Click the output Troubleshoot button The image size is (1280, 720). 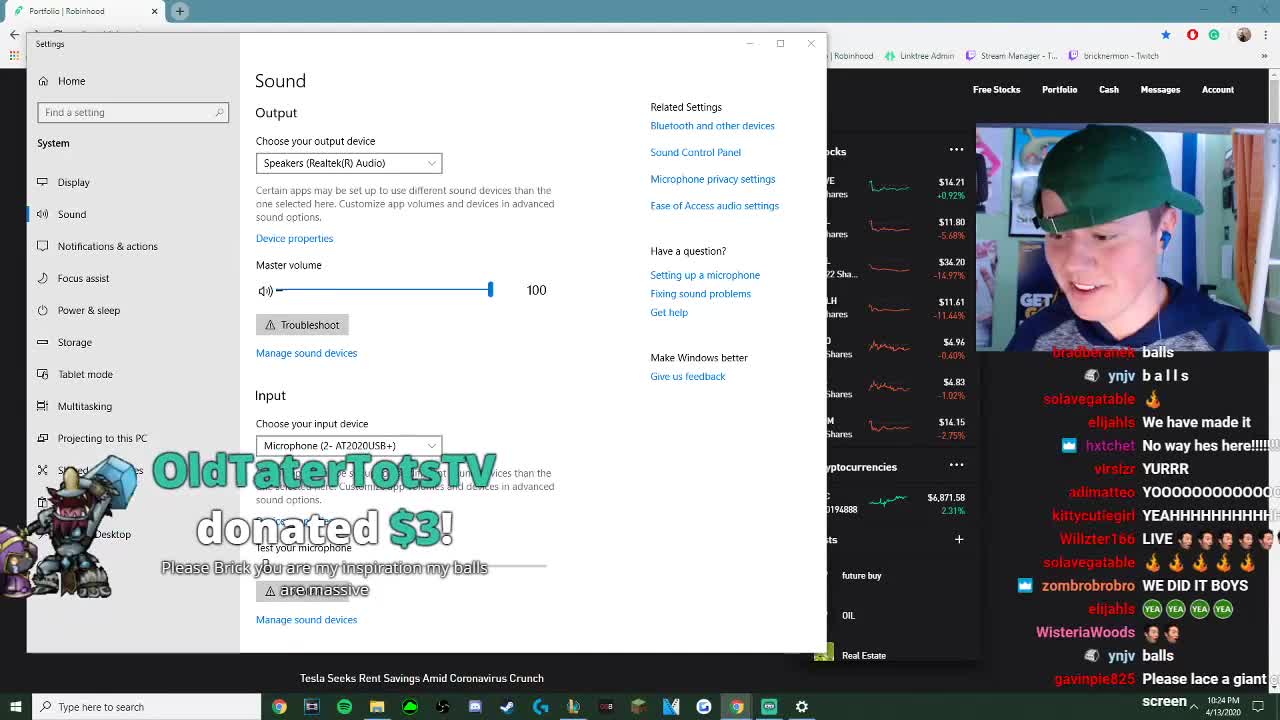point(302,325)
